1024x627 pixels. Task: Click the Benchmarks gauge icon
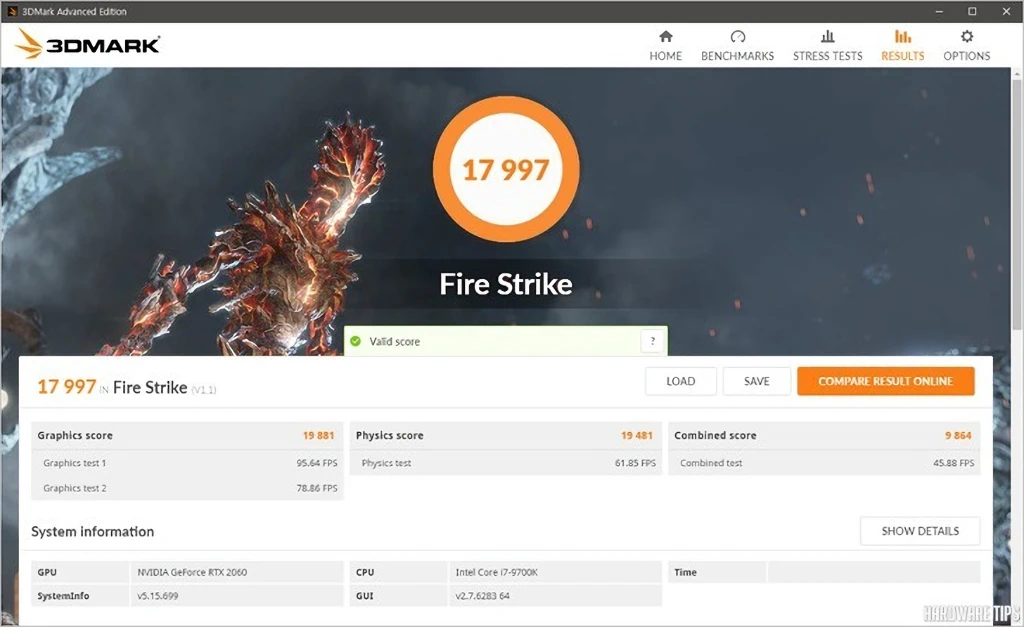click(737, 36)
